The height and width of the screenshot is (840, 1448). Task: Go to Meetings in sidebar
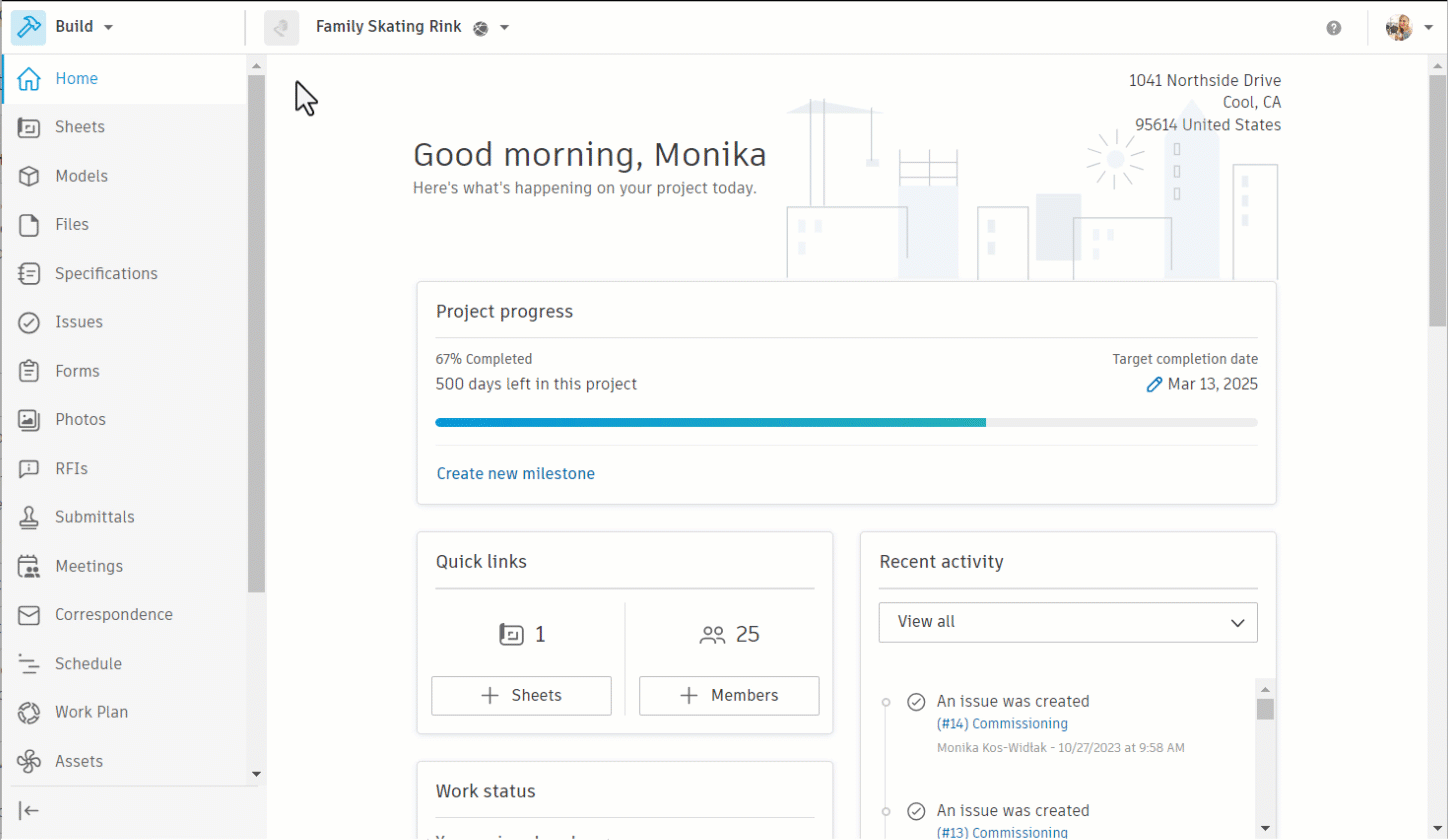tap(88, 566)
